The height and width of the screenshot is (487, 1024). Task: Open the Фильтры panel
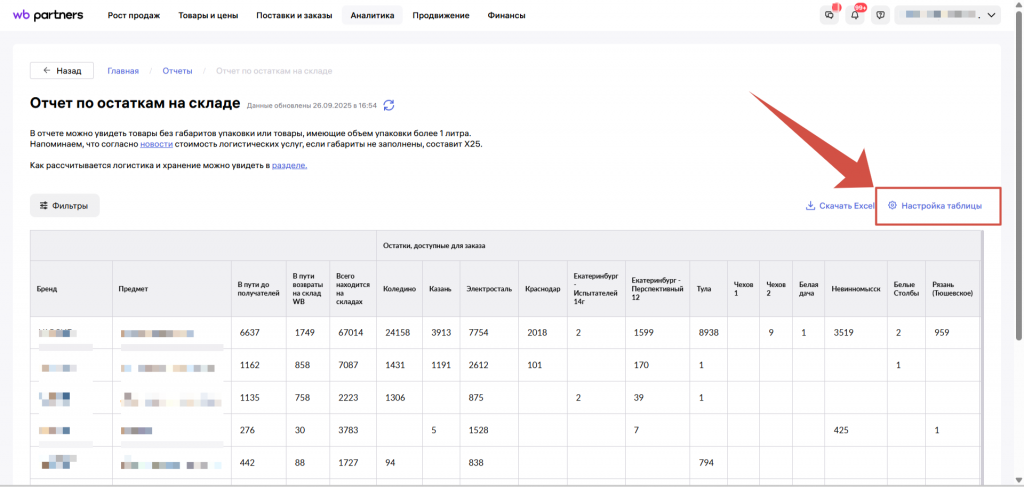click(65, 206)
